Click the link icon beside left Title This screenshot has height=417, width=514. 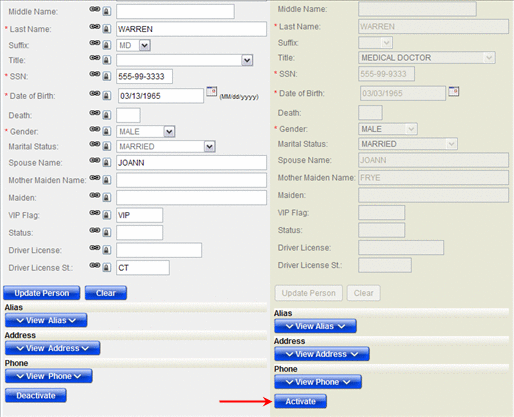[x=95, y=58]
